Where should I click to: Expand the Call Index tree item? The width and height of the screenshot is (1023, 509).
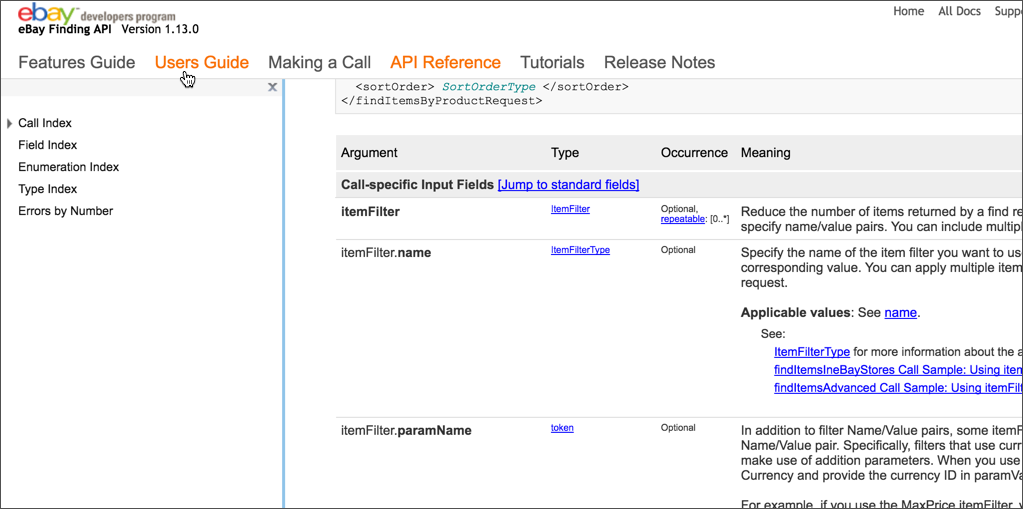pyautogui.click(x=9, y=124)
